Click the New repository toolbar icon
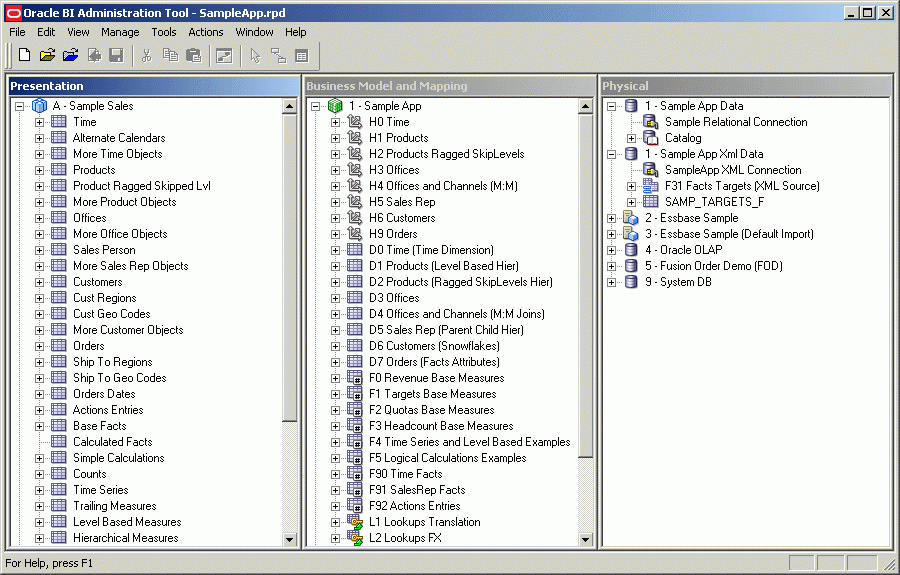This screenshot has height=575, width=900. tap(24, 55)
